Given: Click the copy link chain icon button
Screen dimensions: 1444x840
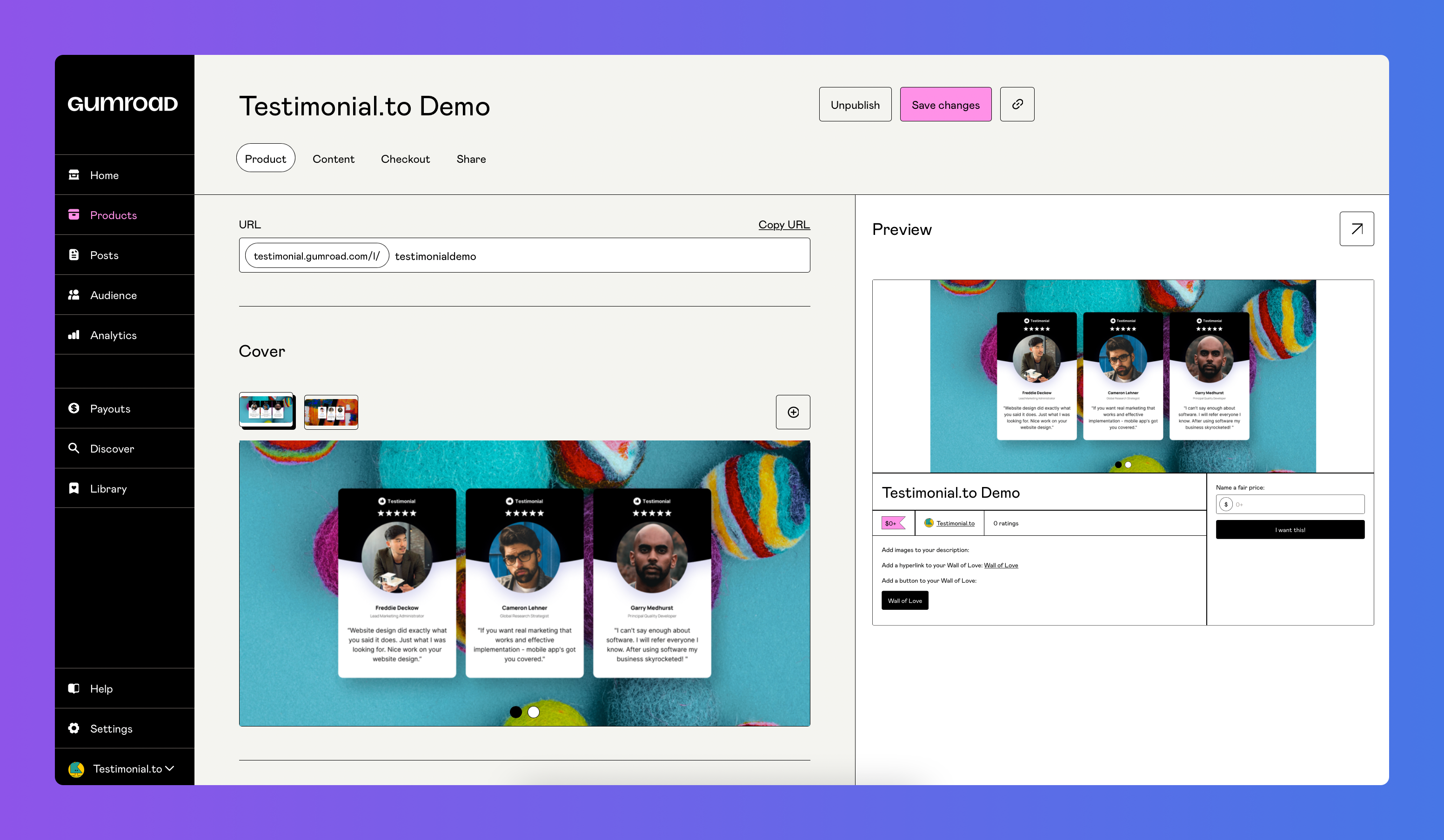Looking at the screenshot, I should [x=1017, y=104].
